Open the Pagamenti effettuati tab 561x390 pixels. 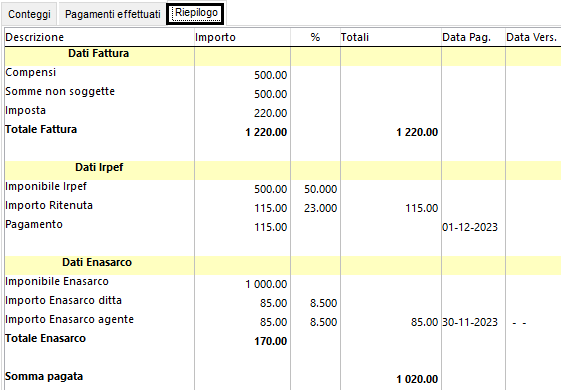pyautogui.click(x=112, y=14)
